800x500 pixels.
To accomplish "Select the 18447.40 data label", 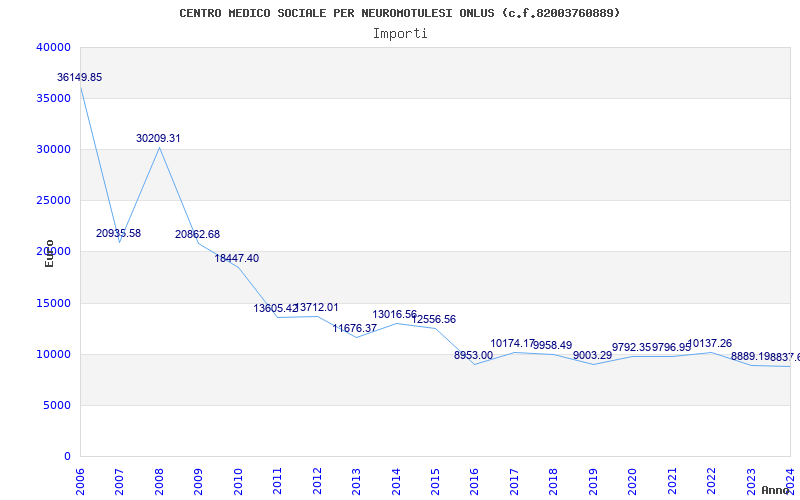I will tap(236, 258).
